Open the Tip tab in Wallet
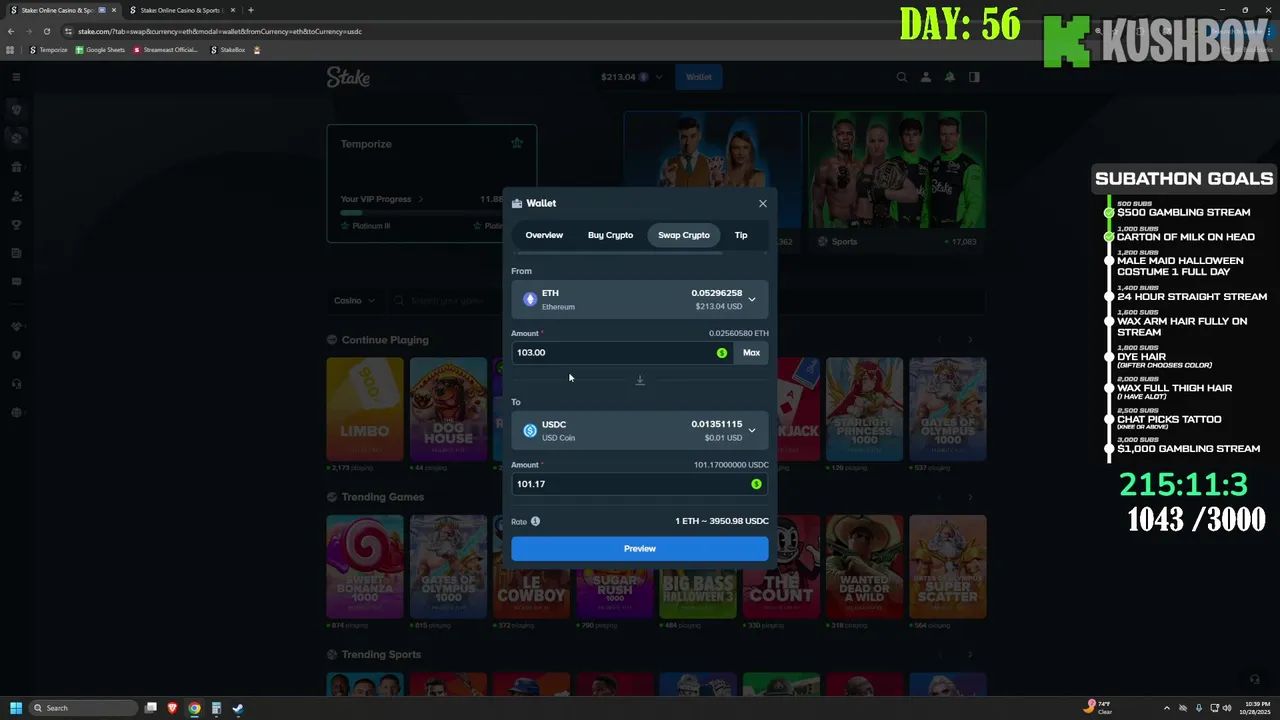Viewport: 1280px width, 720px height. pos(741,235)
